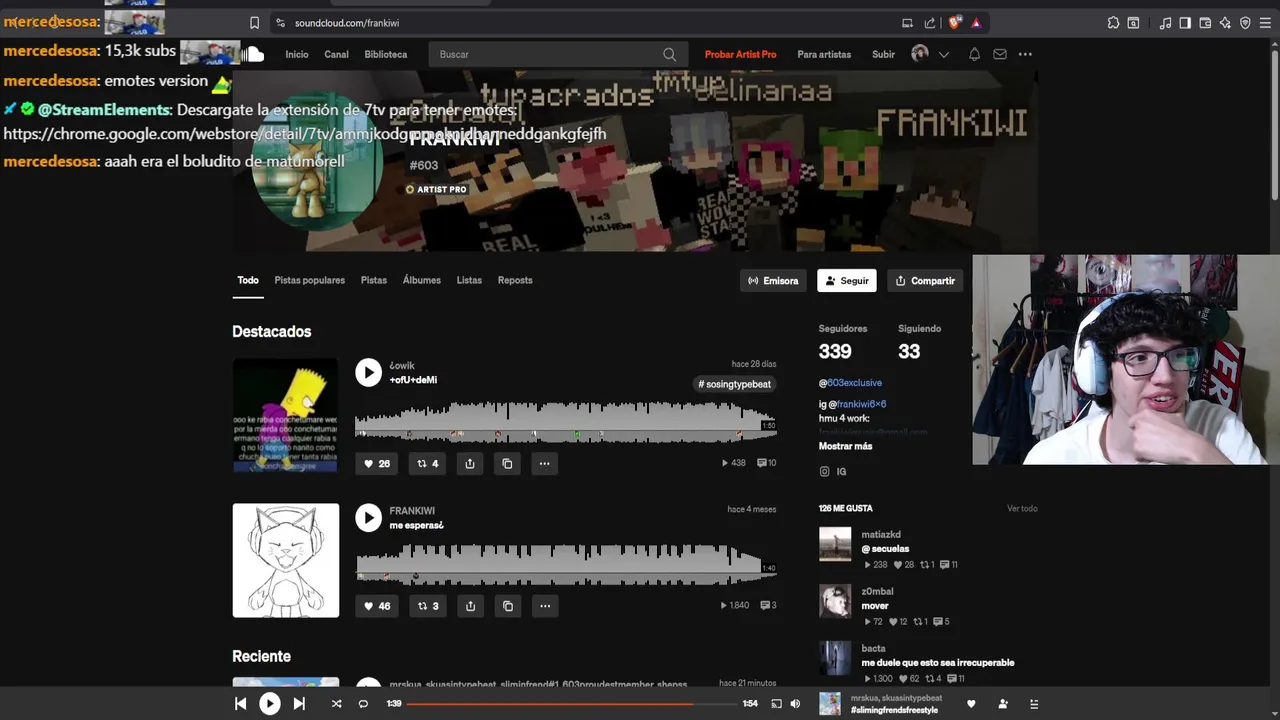
Task: Open Brave media playlist music note icon
Action: pyautogui.click(x=1165, y=23)
